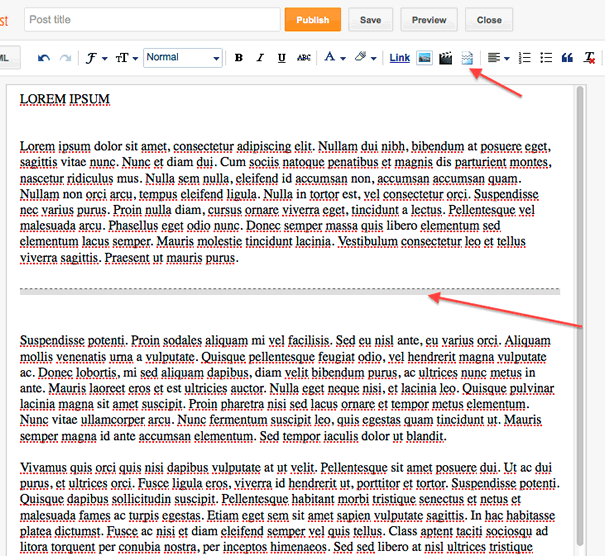Click the Bullet list icon
This screenshot has height=556, width=605.
546,58
